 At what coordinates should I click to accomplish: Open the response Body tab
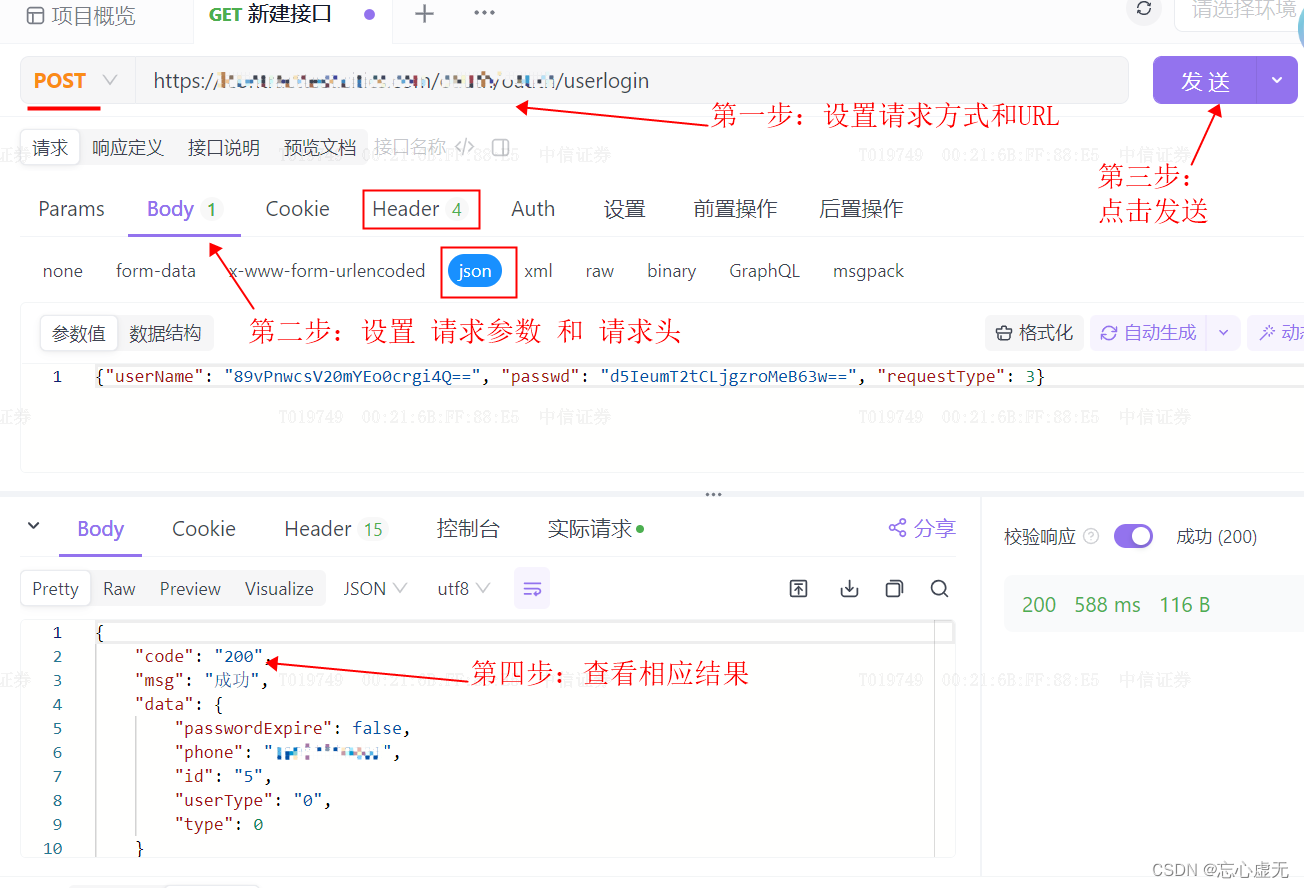coord(100,529)
